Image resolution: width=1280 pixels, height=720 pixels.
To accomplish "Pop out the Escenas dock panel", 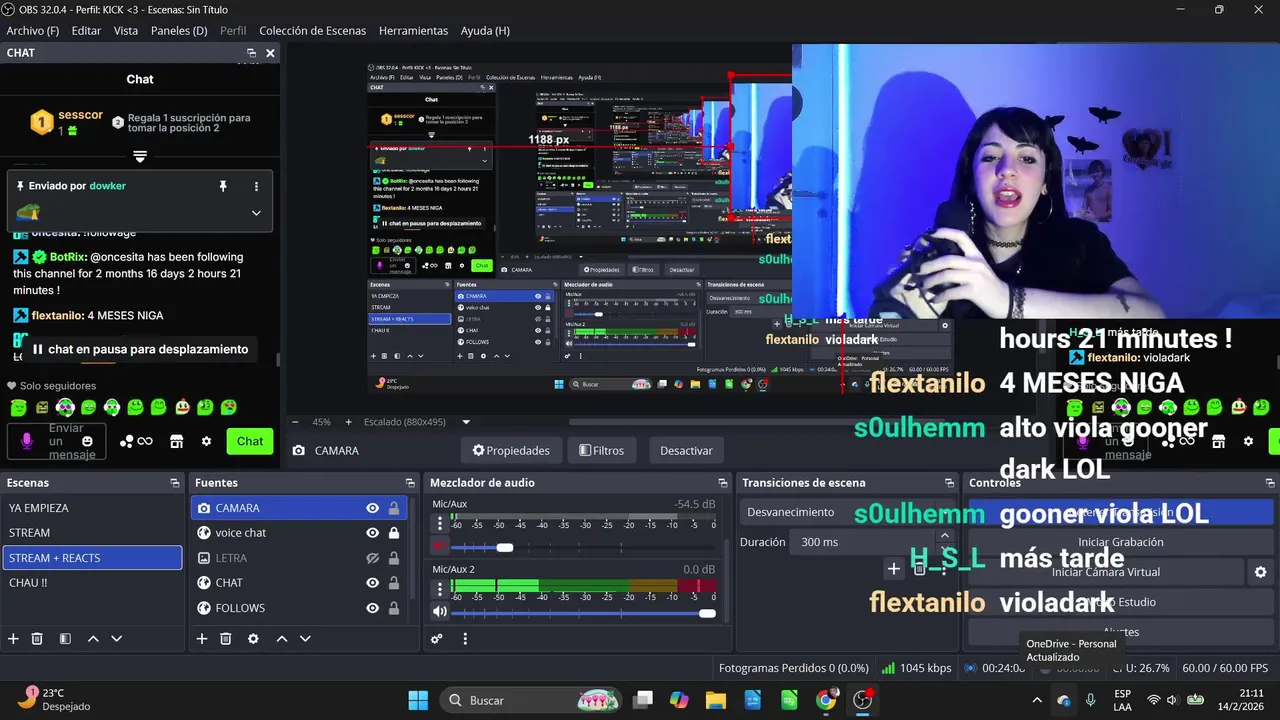I will point(175,483).
